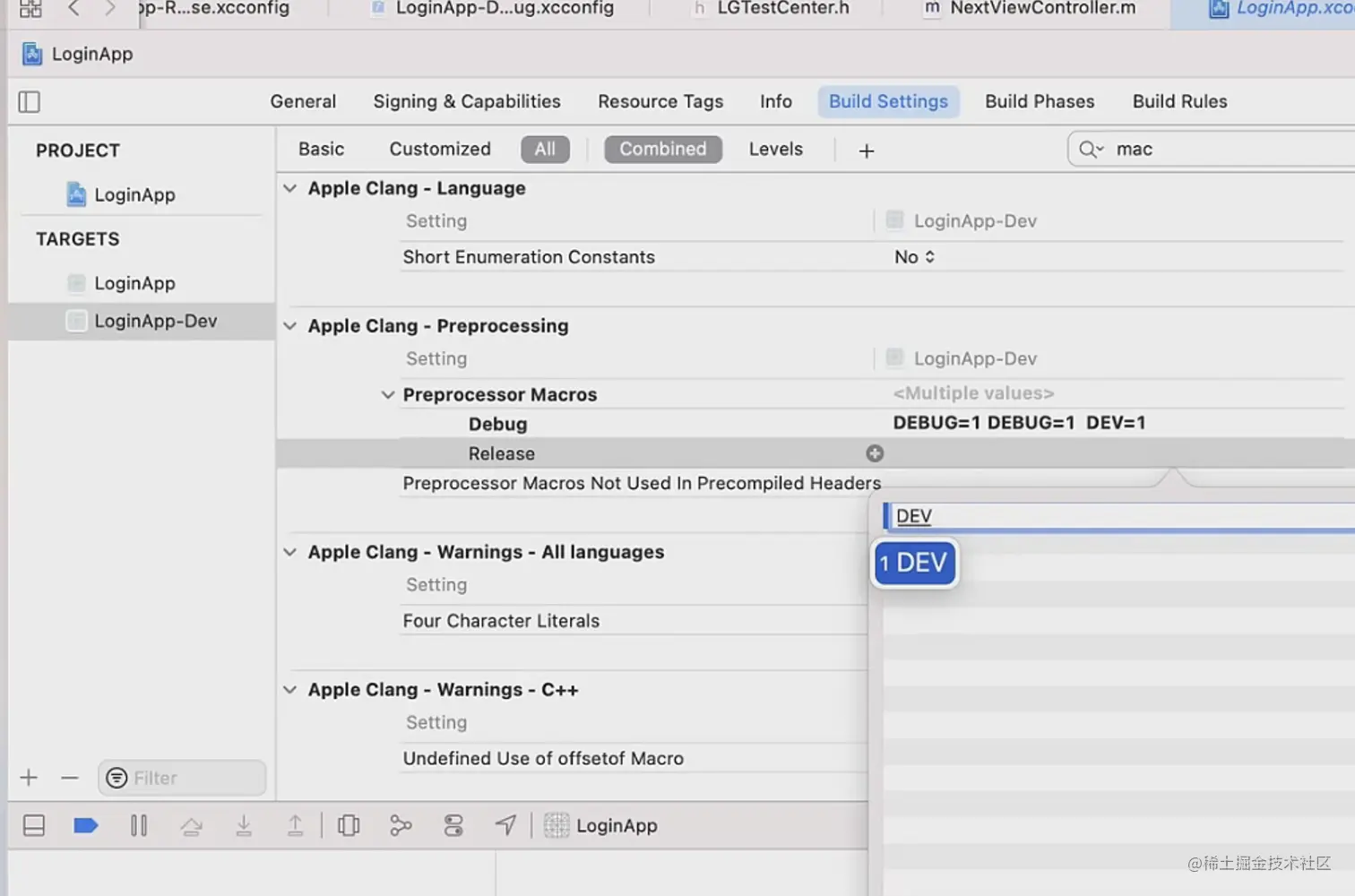The height and width of the screenshot is (896, 1355).
Task: Collapse Apple Clang - Warnings - C++ section
Action: click(290, 690)
